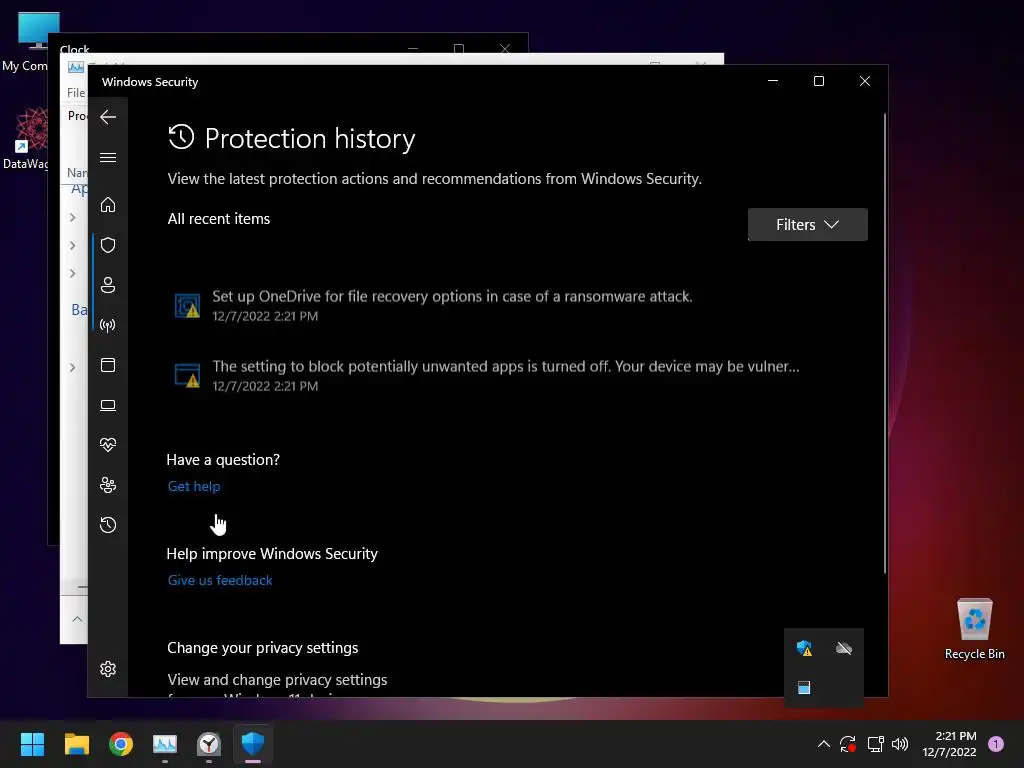
Task: Open the Windows Start menu
Action: [32, 744]
